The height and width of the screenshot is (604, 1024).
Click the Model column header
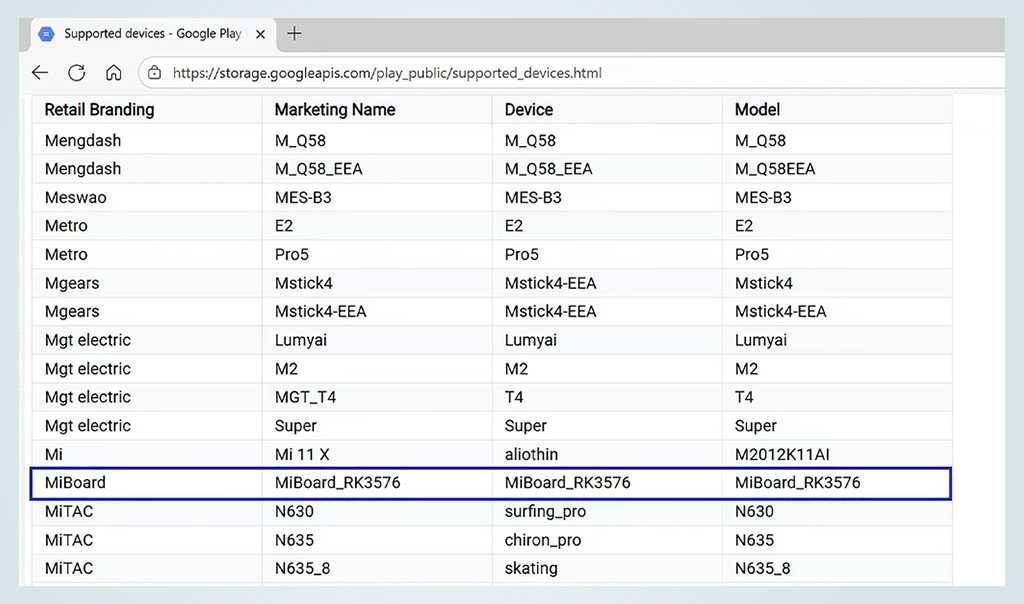pos(757,110)
